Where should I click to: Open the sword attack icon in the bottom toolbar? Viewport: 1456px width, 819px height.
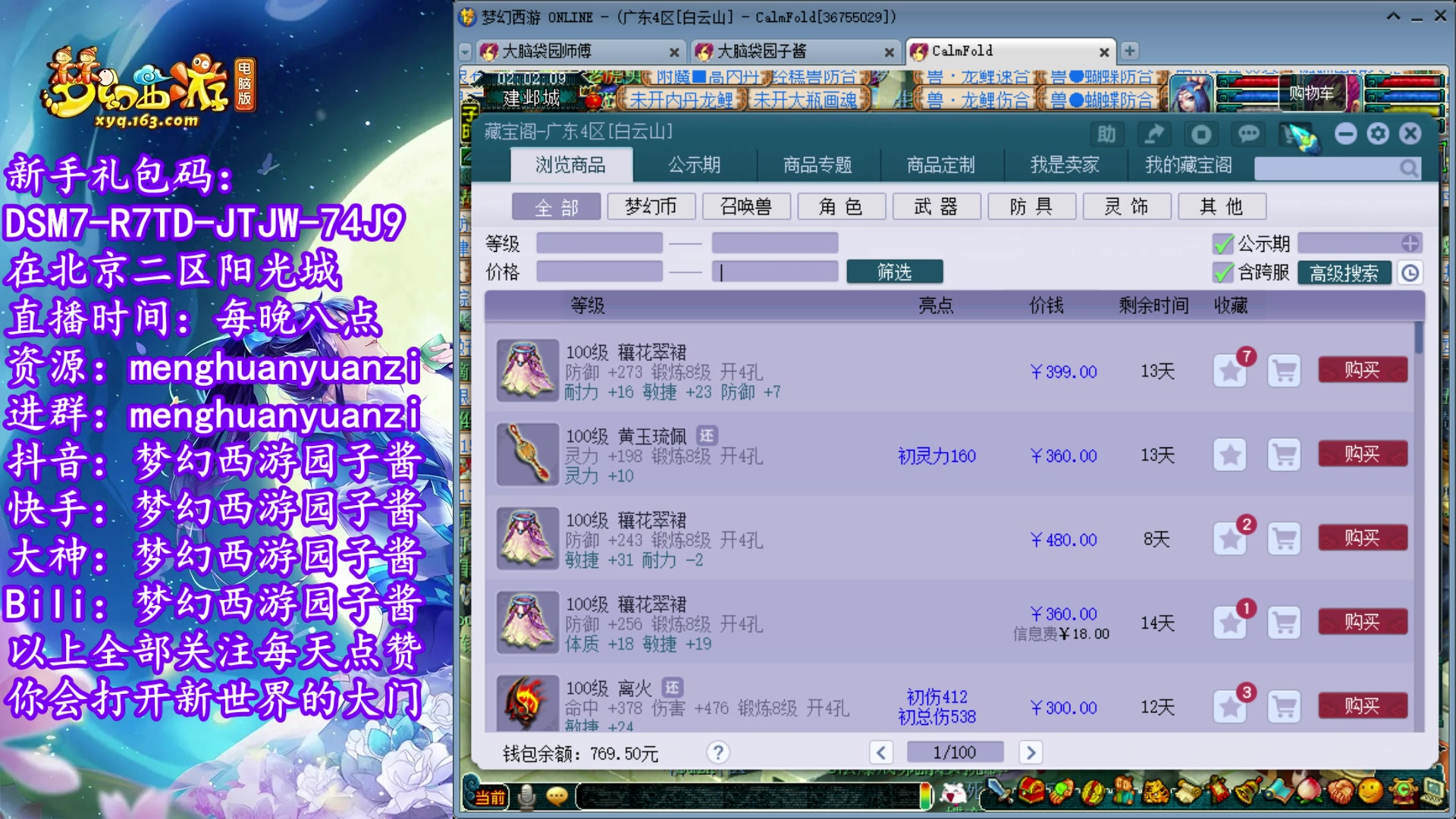click(x=999, y=792)
